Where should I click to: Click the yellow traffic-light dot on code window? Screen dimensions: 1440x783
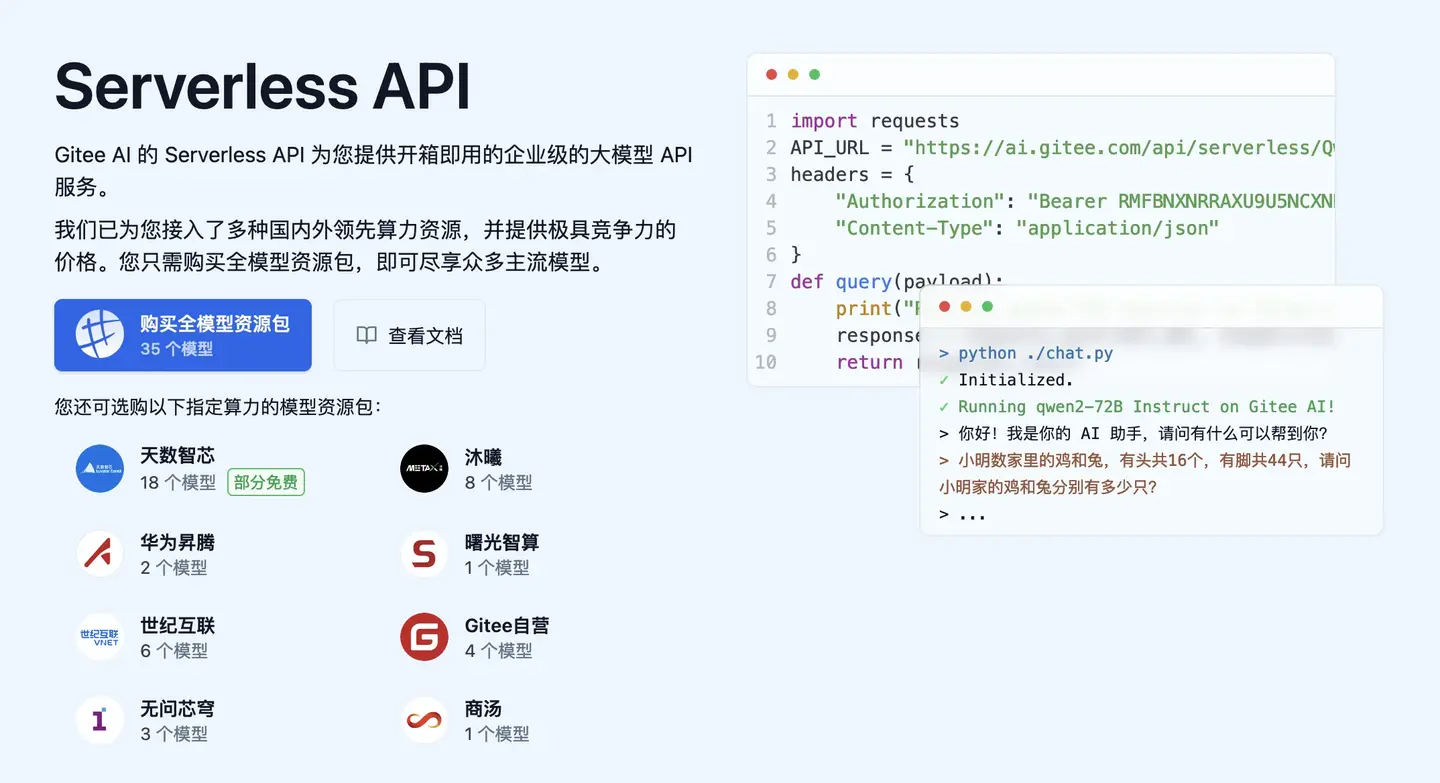(793, 74)
